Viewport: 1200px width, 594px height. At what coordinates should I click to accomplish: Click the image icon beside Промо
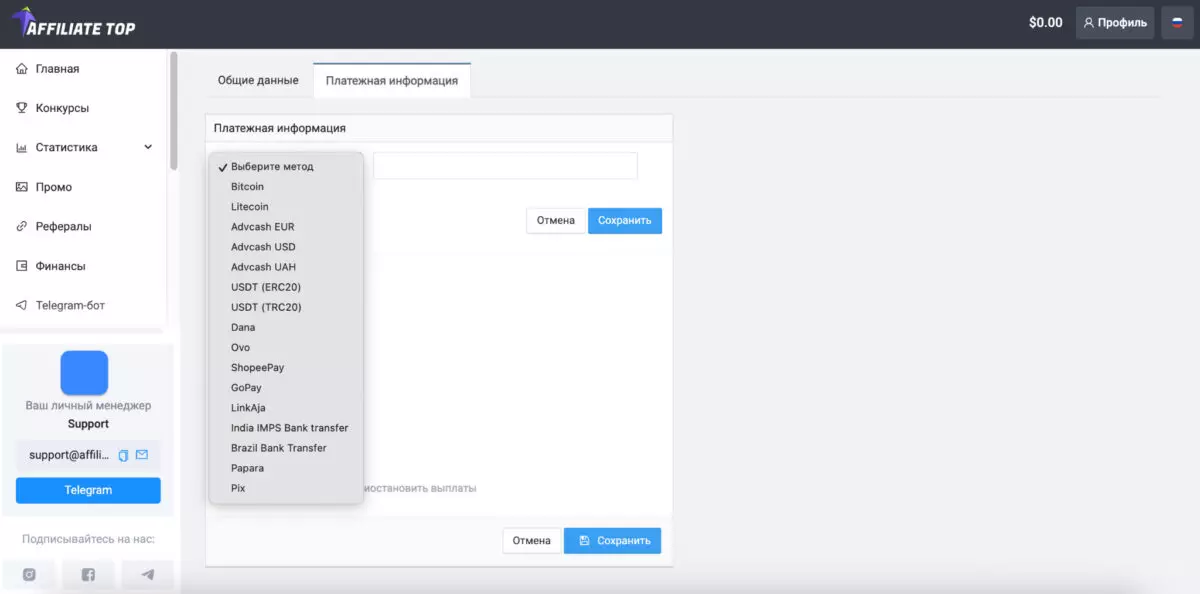[22, 187]
